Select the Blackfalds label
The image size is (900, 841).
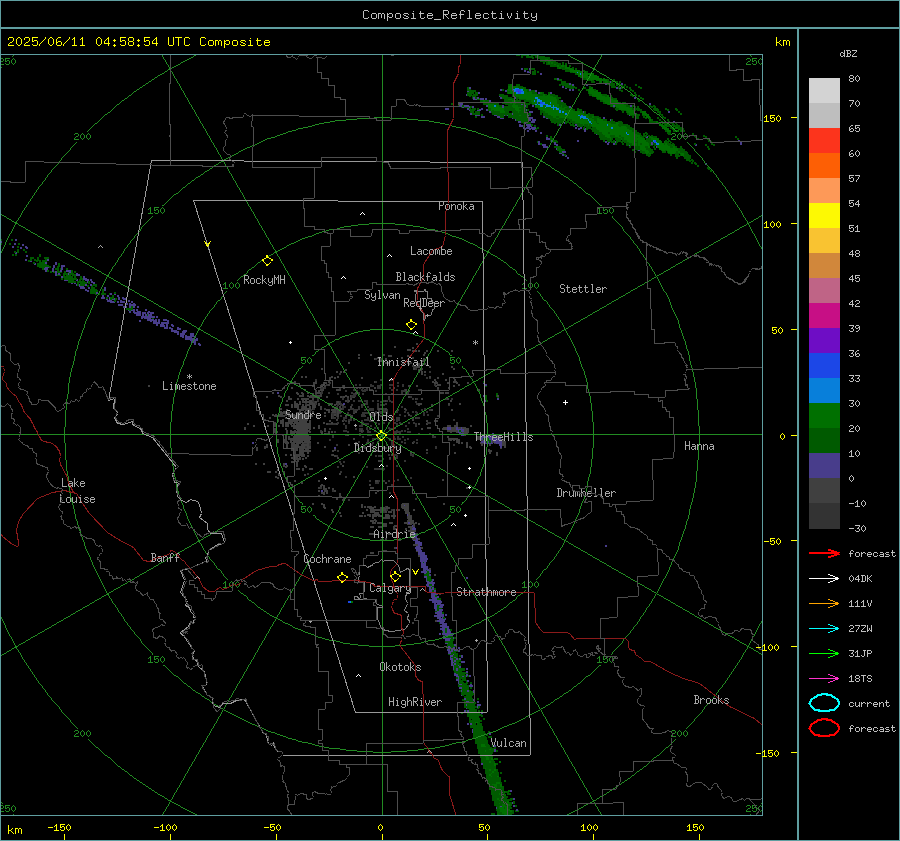[x=425, y=277]
